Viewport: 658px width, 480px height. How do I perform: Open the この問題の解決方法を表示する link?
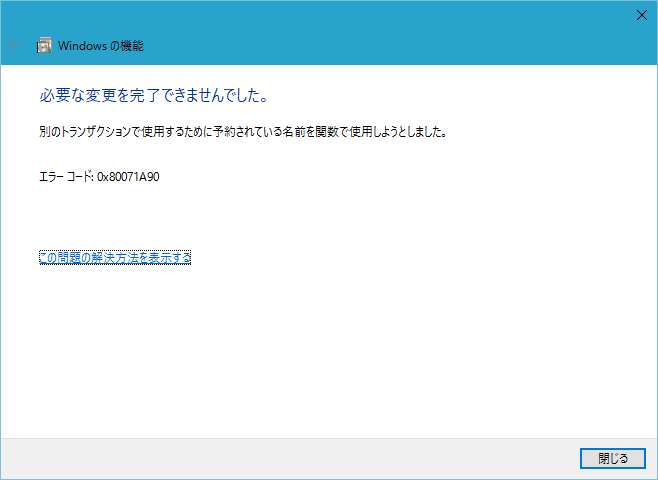(x=115, y=257)
